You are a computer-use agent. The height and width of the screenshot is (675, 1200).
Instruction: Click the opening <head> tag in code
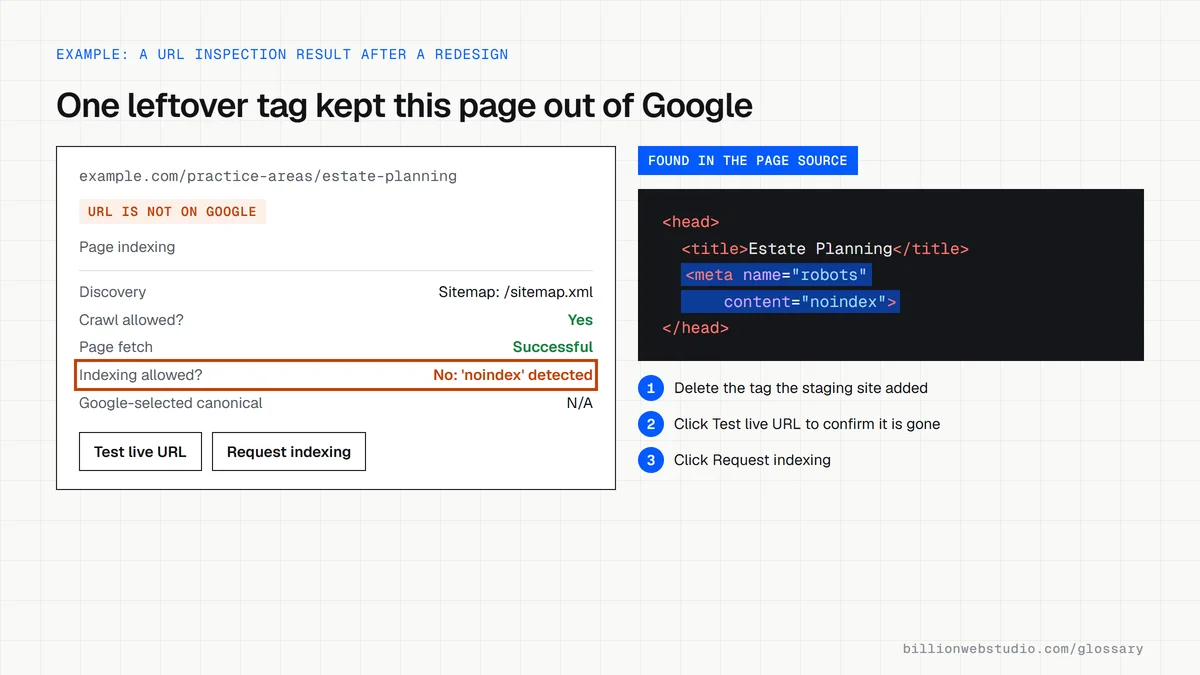click(691, 222)
